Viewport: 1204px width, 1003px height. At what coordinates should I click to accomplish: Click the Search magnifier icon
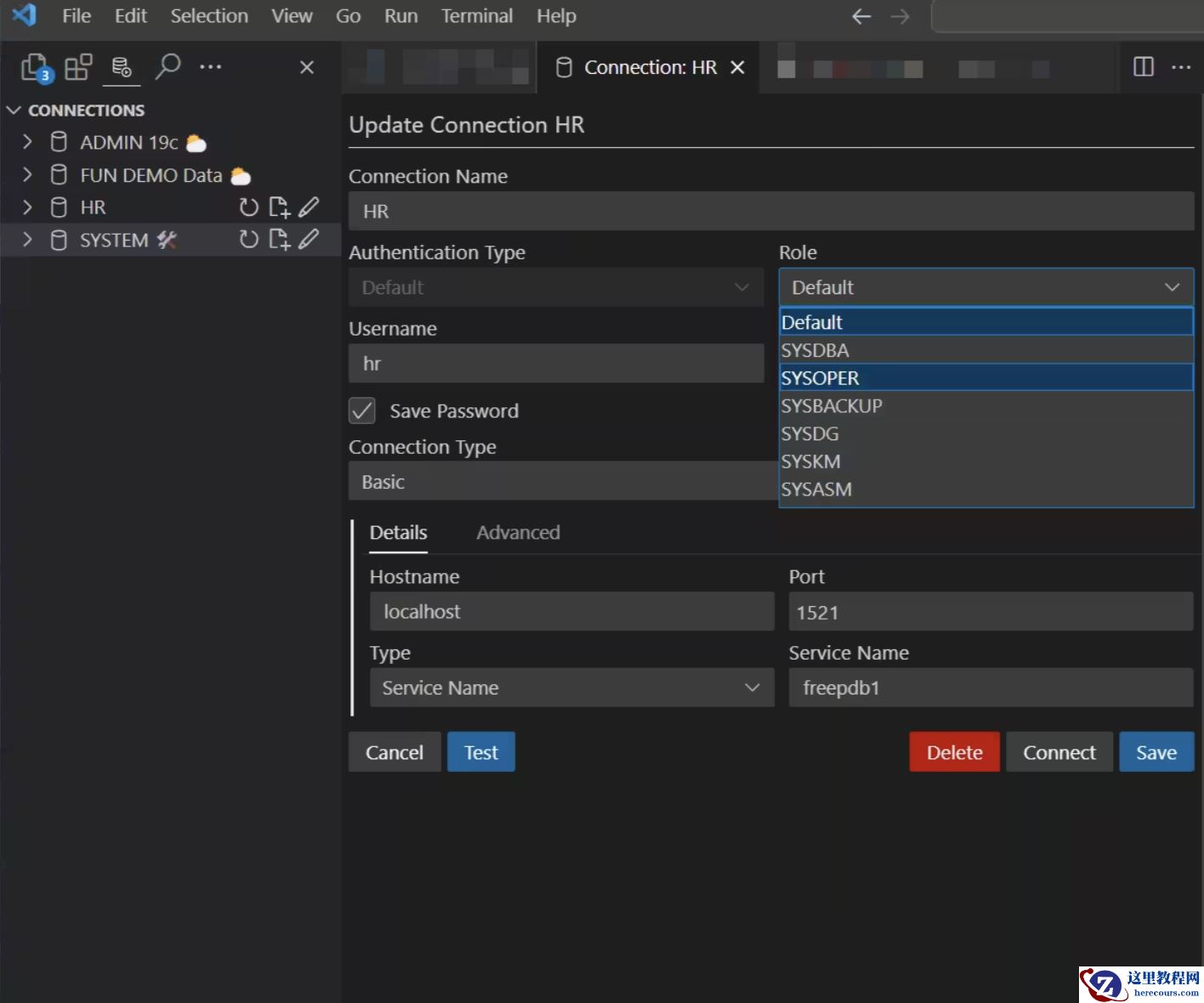click(x=168, y=66)
